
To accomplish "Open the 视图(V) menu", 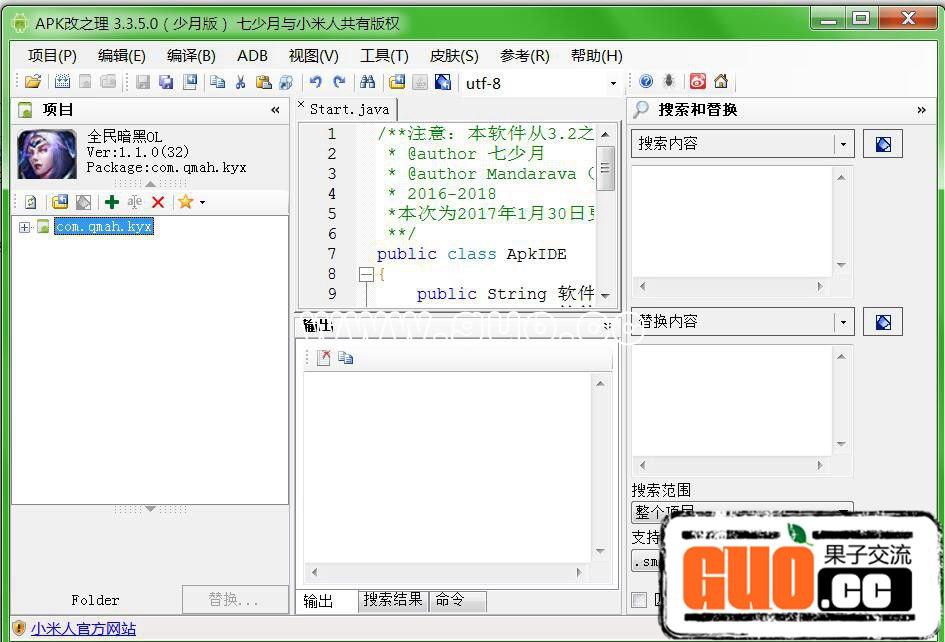I will pyautogui.click(x=313, y=56).
